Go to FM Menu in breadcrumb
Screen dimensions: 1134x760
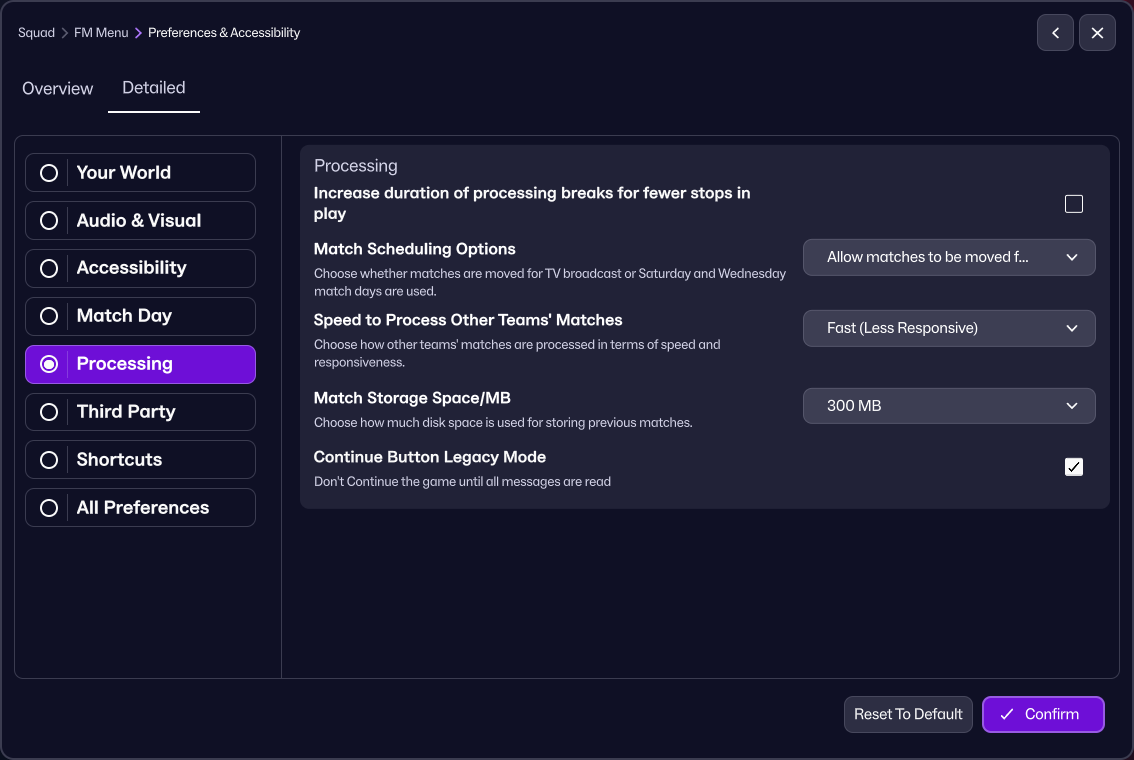tap(101, 33)
